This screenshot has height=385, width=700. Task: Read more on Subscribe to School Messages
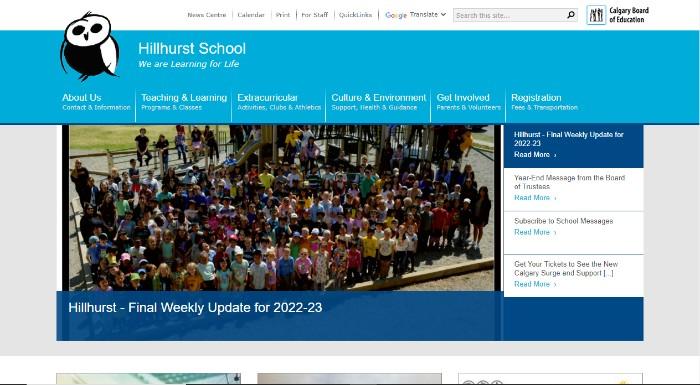535,232
